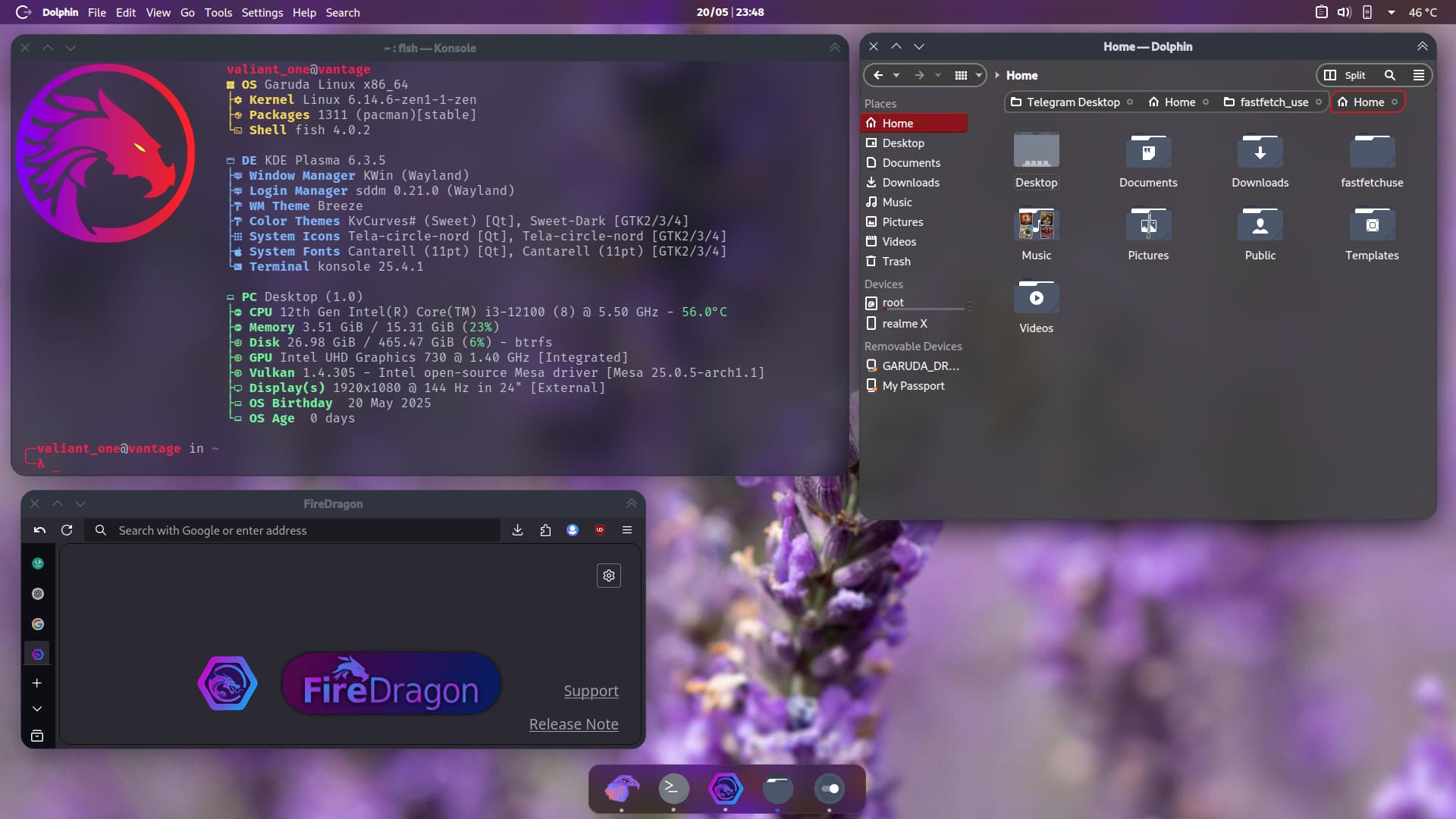Click the Dolphin forward arrow button
The height and width of the screenshot is (819, 1456).
tap(919, 75)
